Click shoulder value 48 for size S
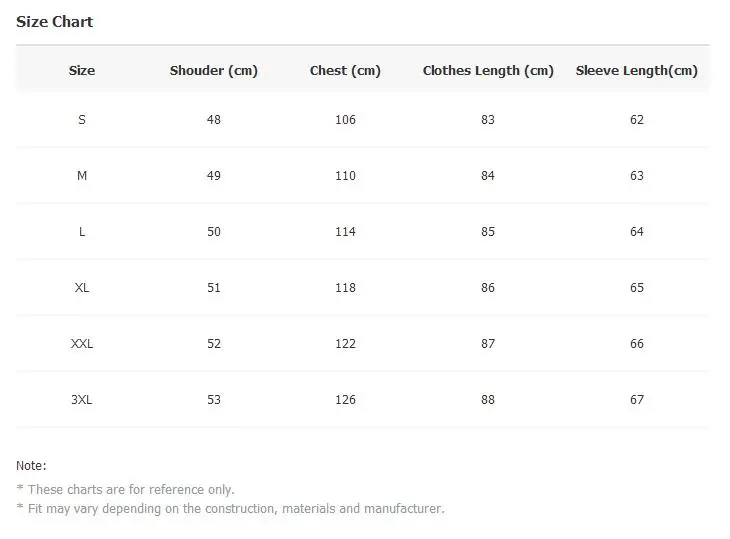 coord(214,120)
